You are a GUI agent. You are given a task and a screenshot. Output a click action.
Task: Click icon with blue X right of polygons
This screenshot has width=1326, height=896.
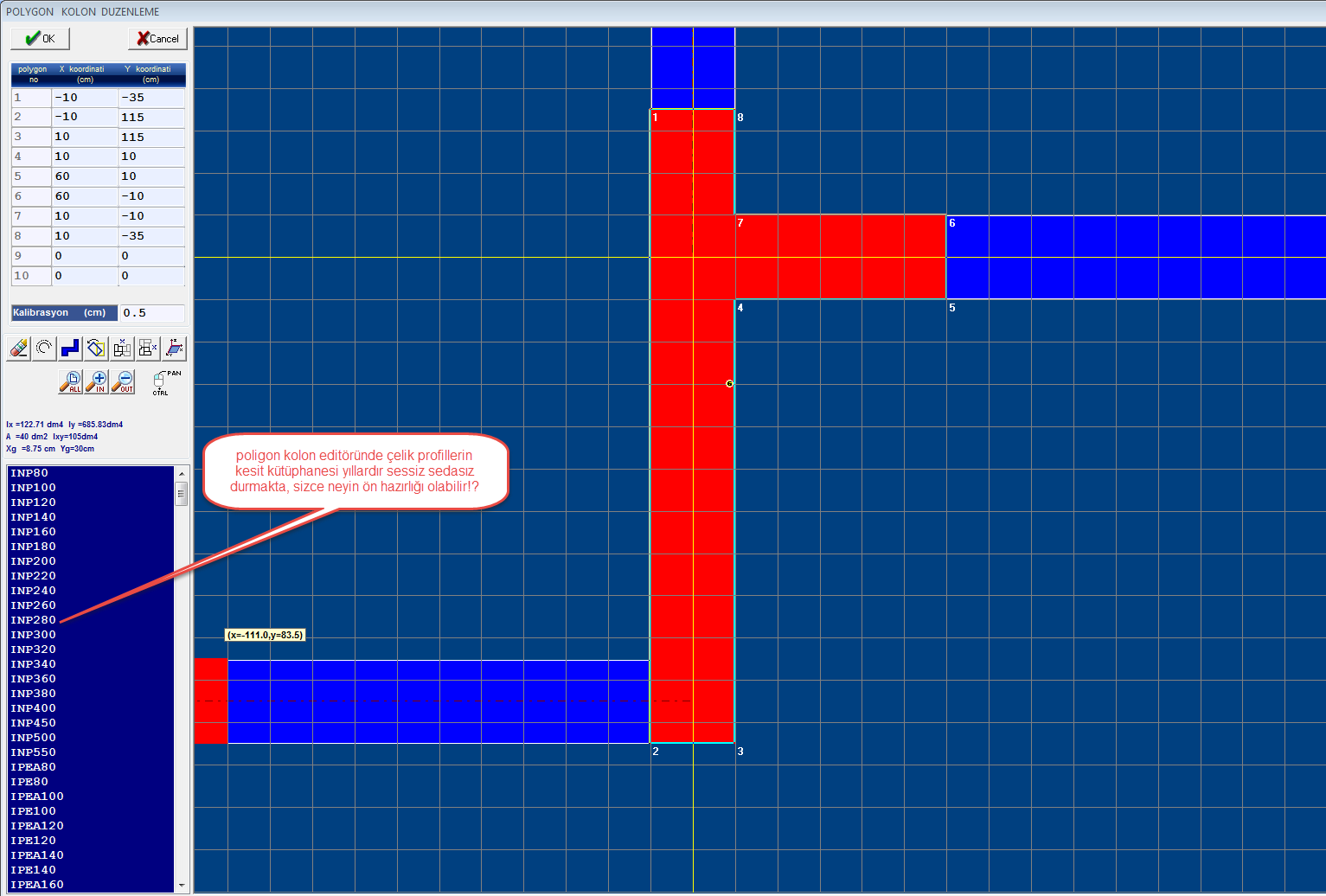pos(148,349)
